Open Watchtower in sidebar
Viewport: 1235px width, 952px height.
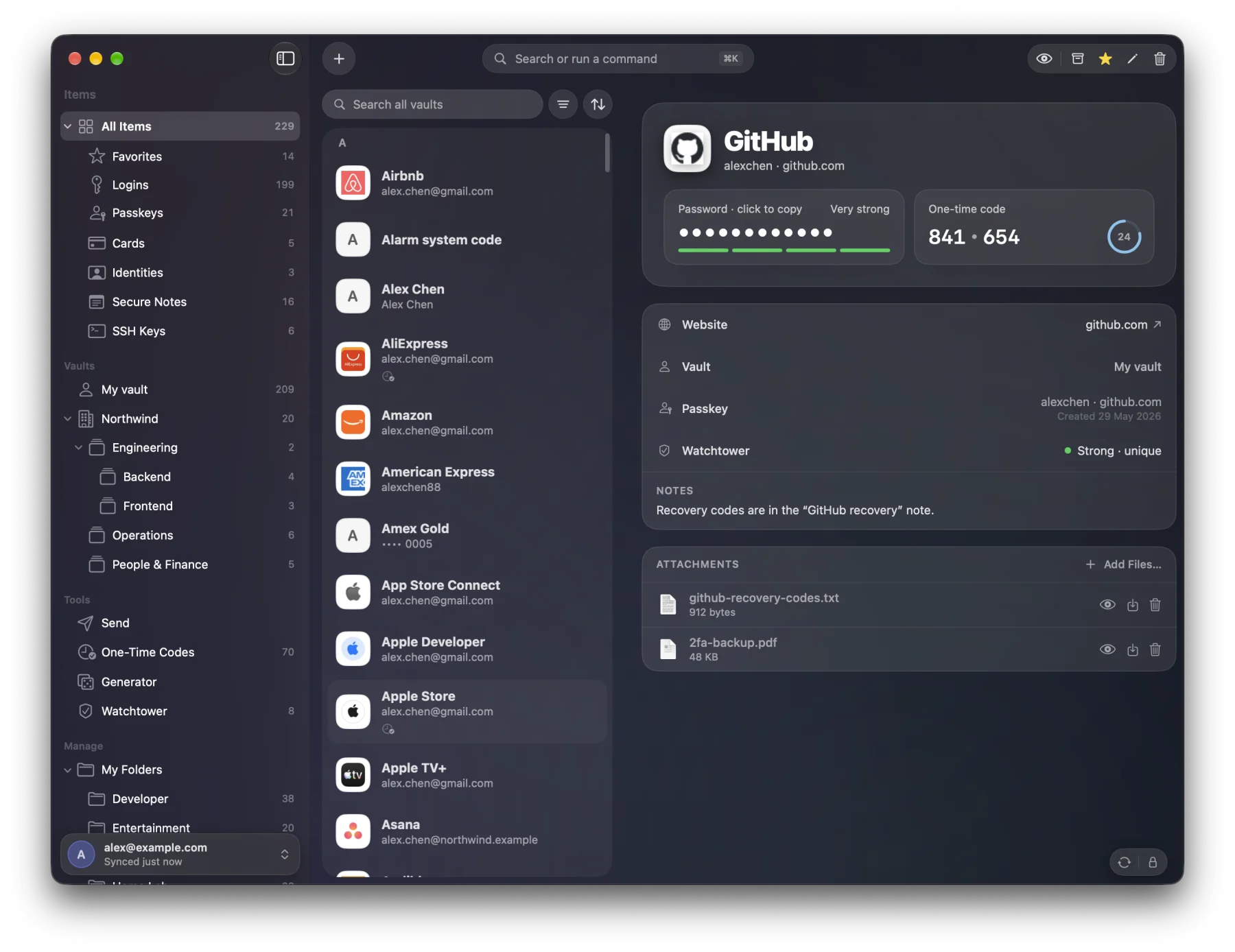180,711
